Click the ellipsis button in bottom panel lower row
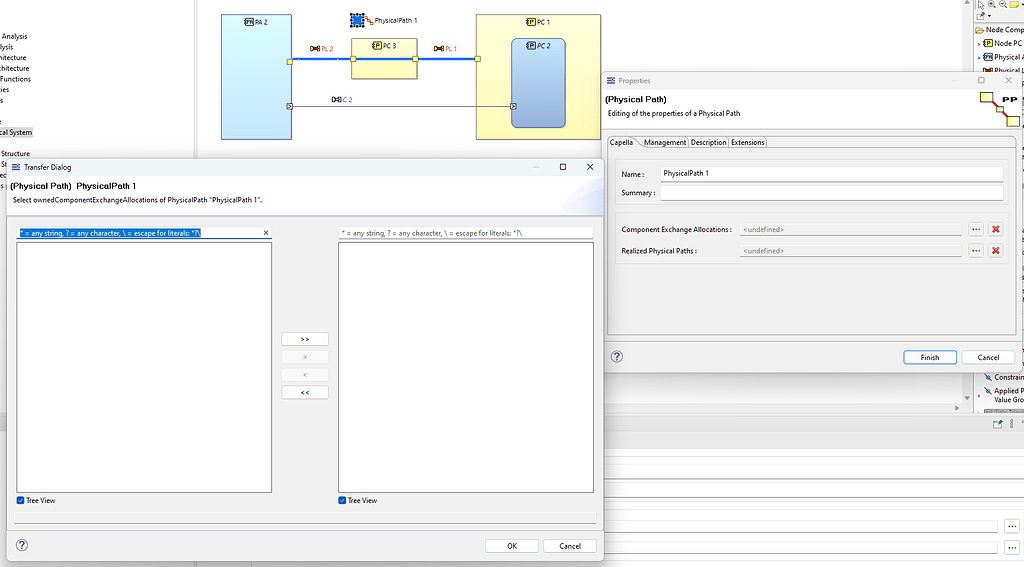Screen dimensions: 1024x567 [1012, 547]
